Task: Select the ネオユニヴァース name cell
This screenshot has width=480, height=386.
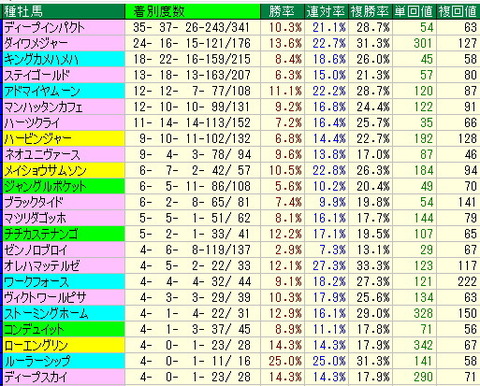Action: (x=64, y=155)
